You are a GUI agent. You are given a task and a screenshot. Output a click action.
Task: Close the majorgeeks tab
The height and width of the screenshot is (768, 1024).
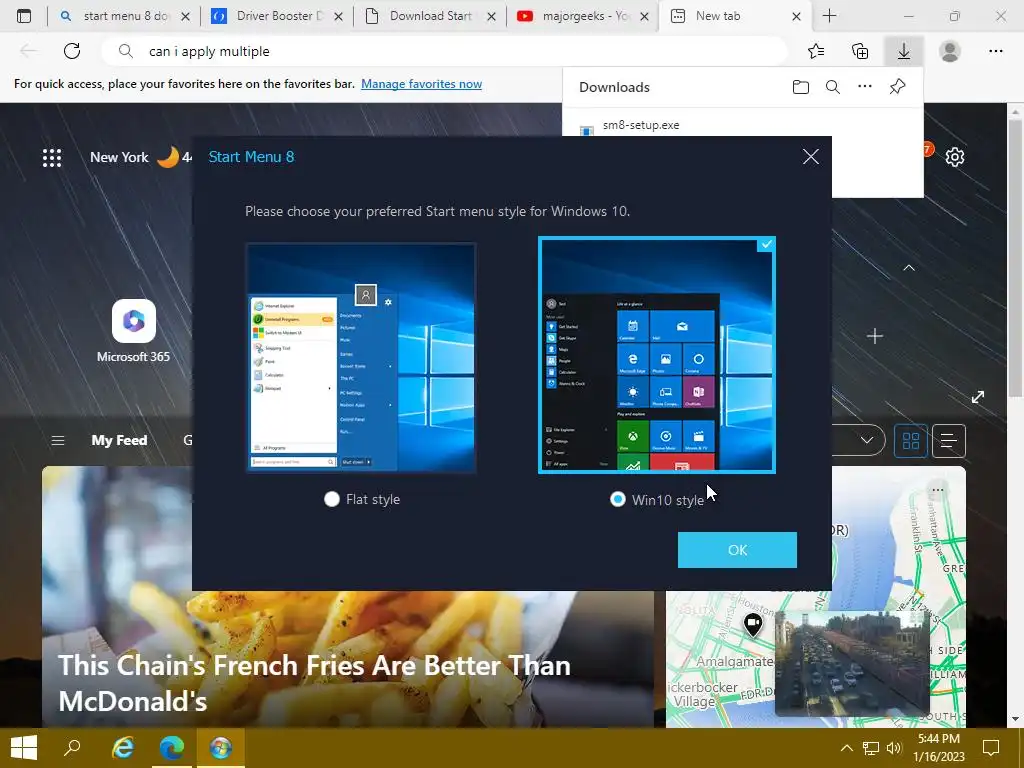[x=644, y=17]
